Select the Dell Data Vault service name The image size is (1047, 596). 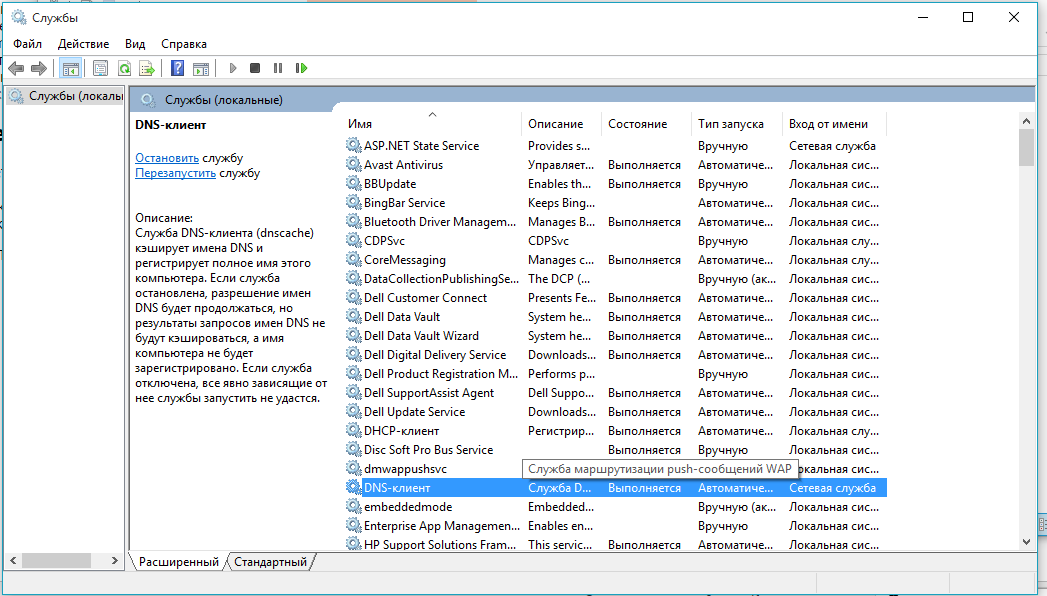pyautogui.click(x=402, y=316)
